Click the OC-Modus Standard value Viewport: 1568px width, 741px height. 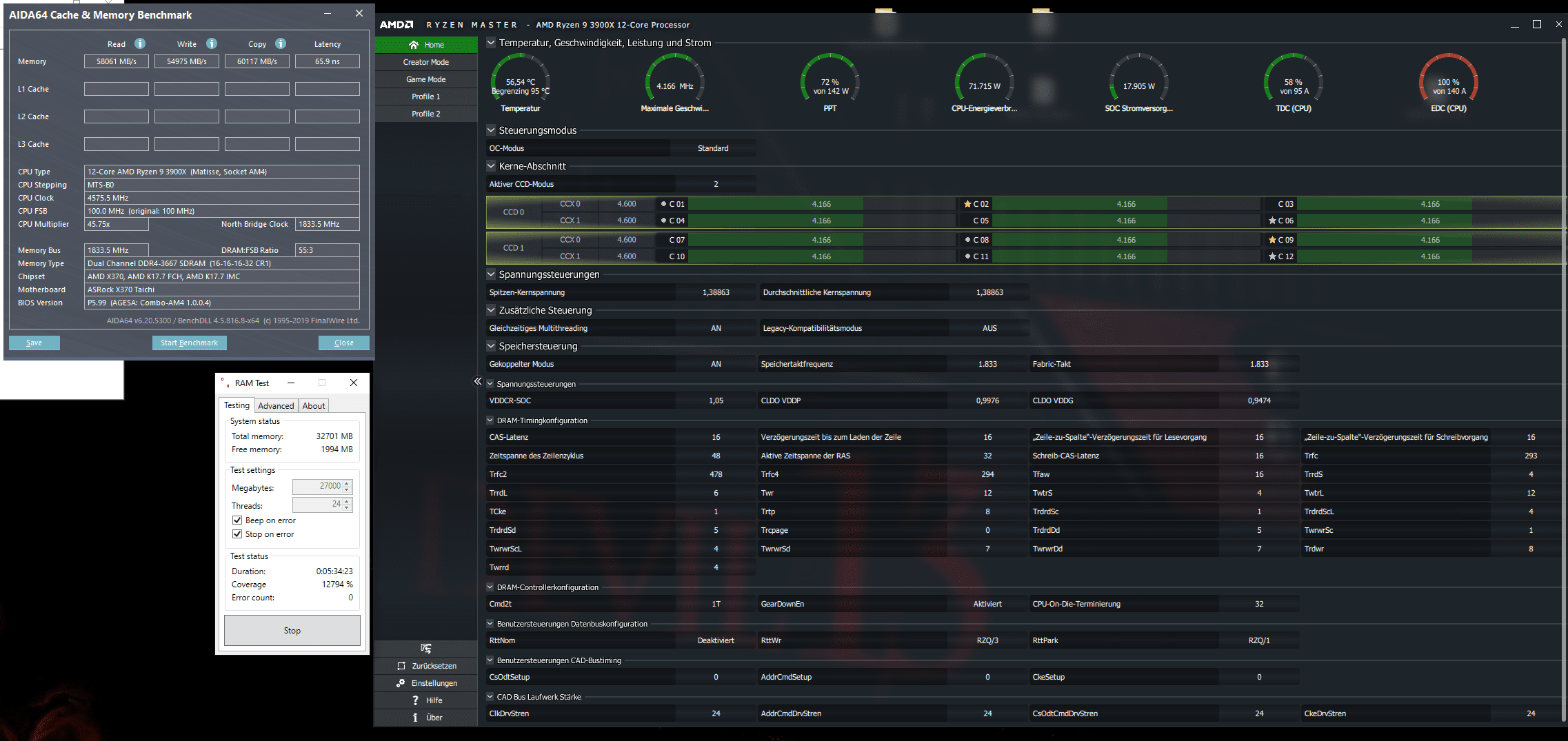(713, 148)
